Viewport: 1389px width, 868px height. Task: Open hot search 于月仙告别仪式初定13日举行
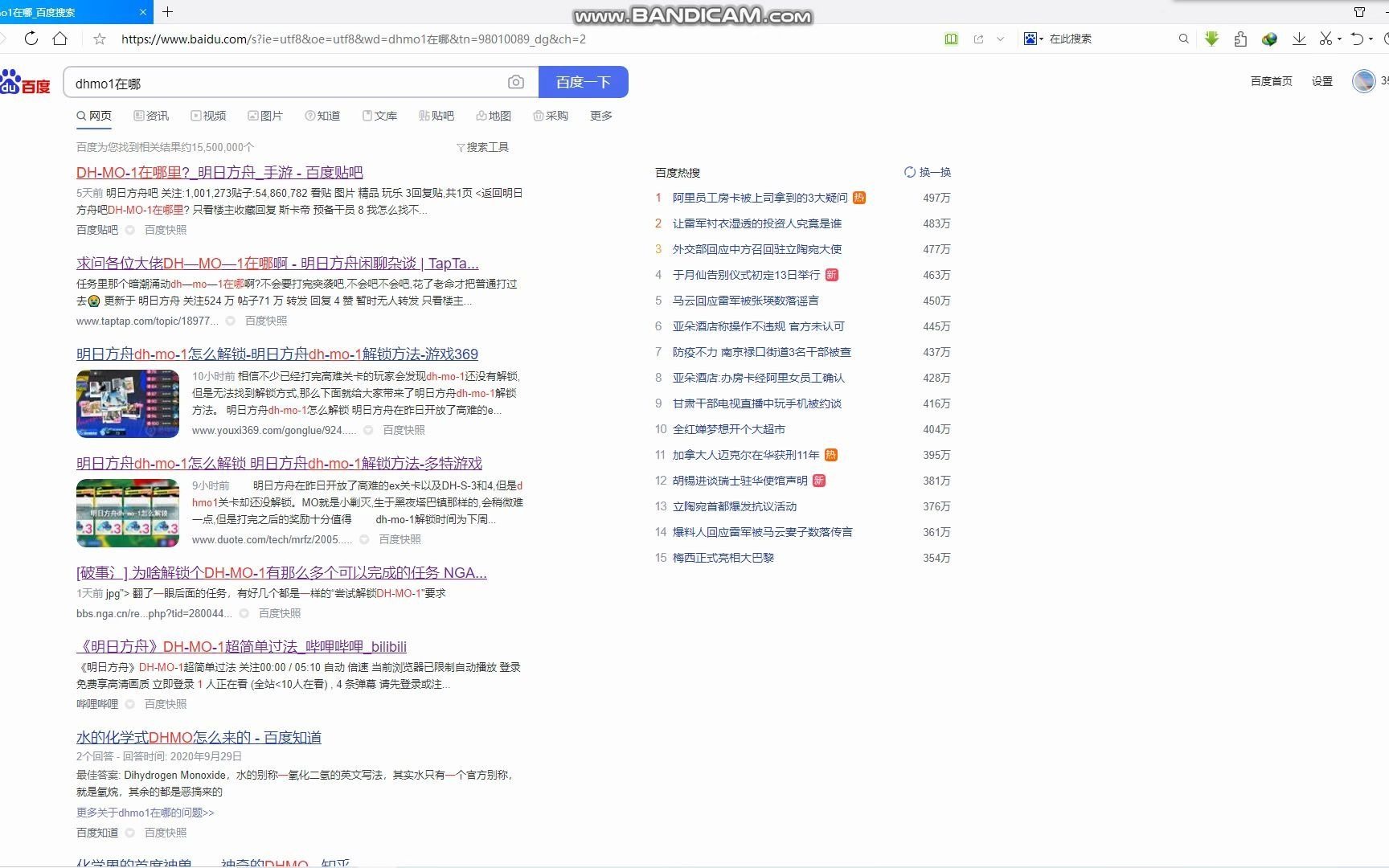pos(746,275)
